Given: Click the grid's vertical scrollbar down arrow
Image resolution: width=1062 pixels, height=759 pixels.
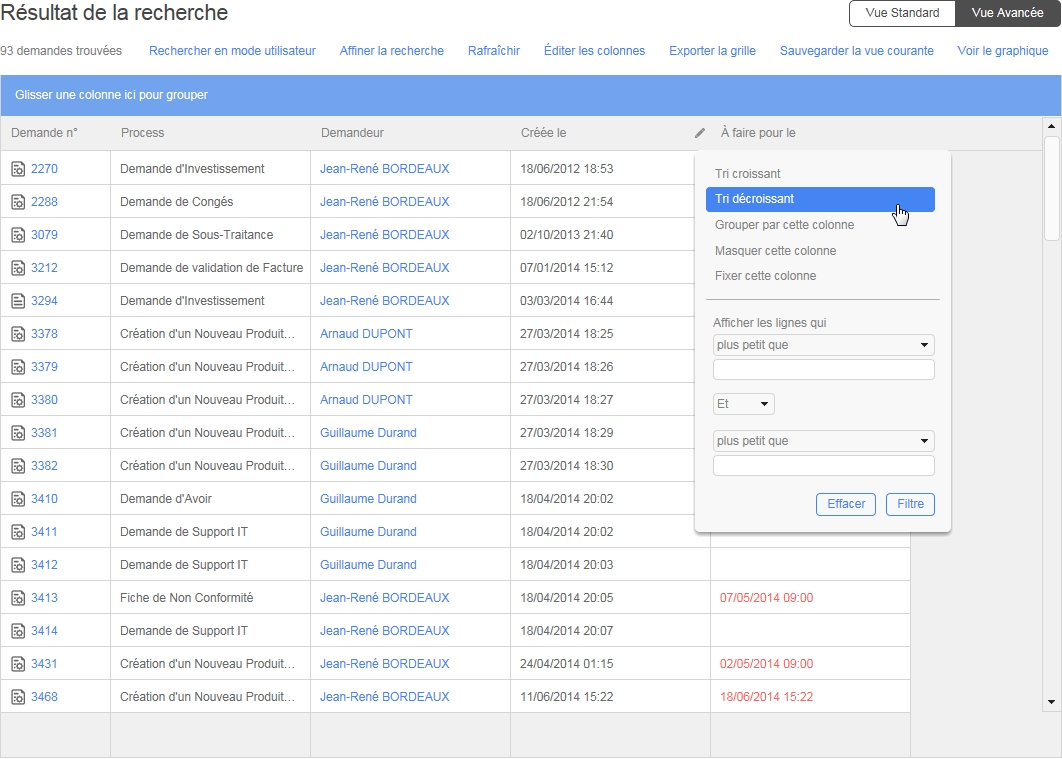Looking at the screenshot, I should pyautogui.click(x=1051, y=703).
